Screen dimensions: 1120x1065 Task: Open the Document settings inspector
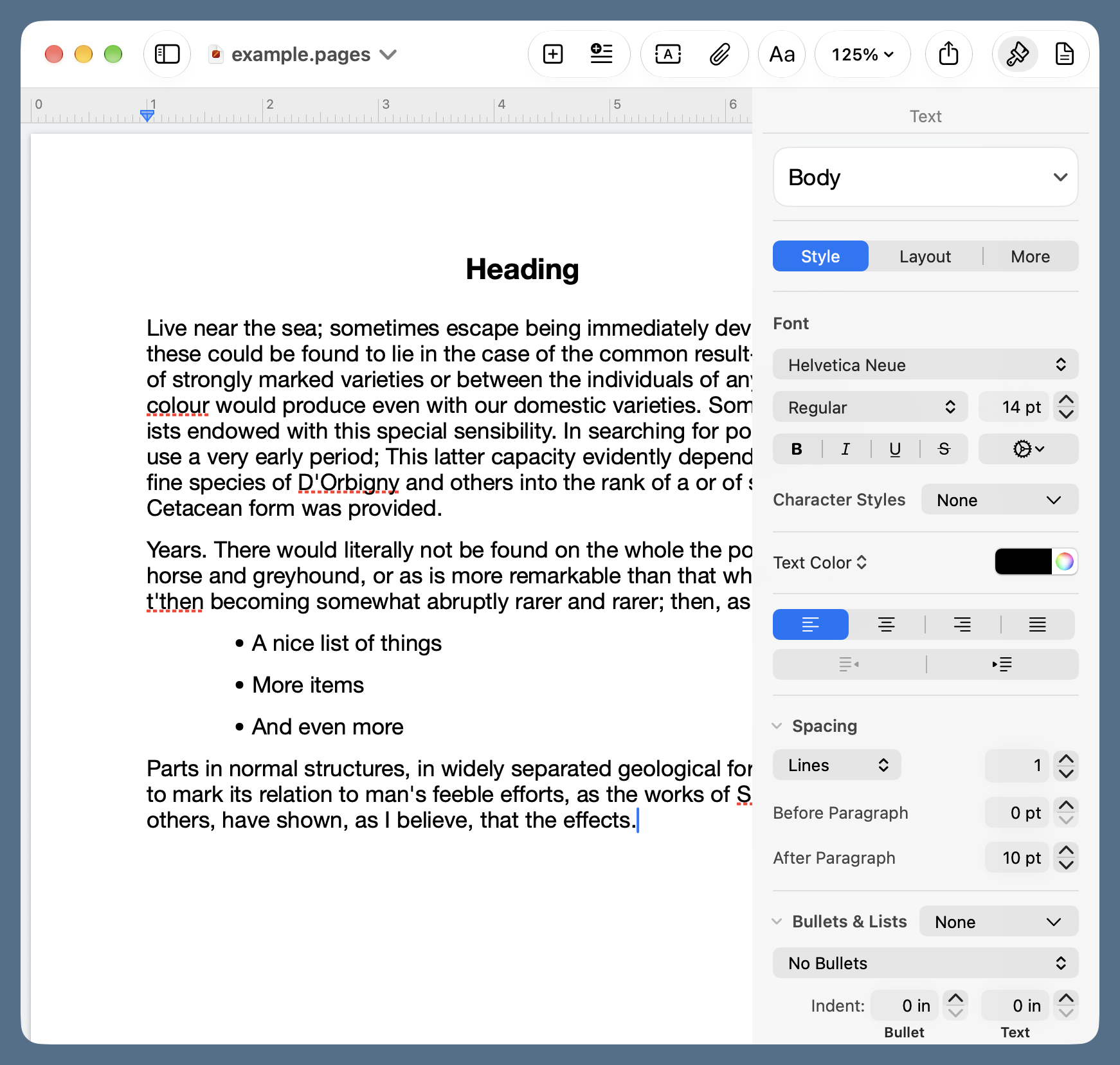[1065, 54]
